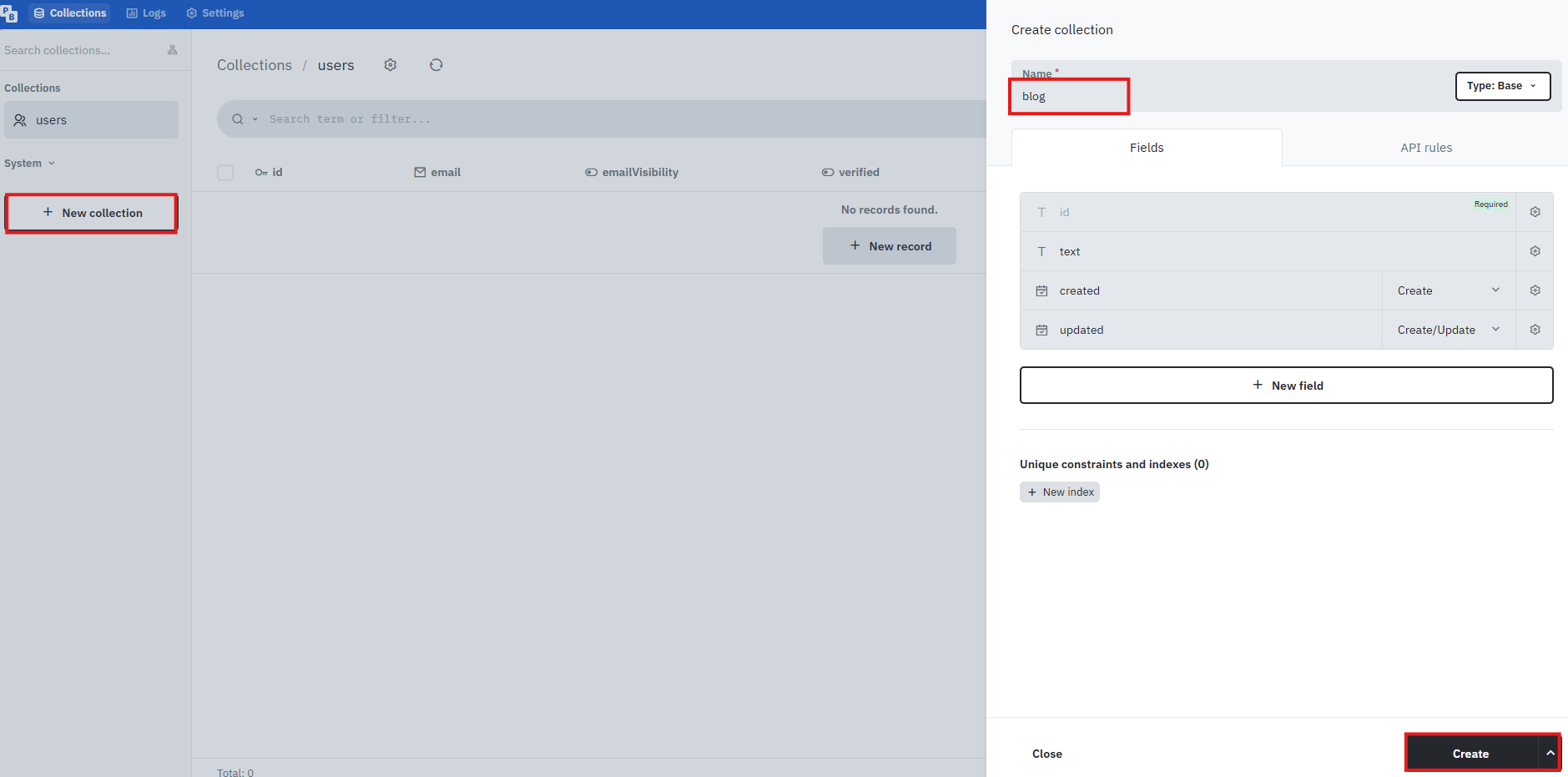Tick the select-all records checkbox
Image resolution: width=1568 pixels, height=777 pixels.
click(225, 172)
